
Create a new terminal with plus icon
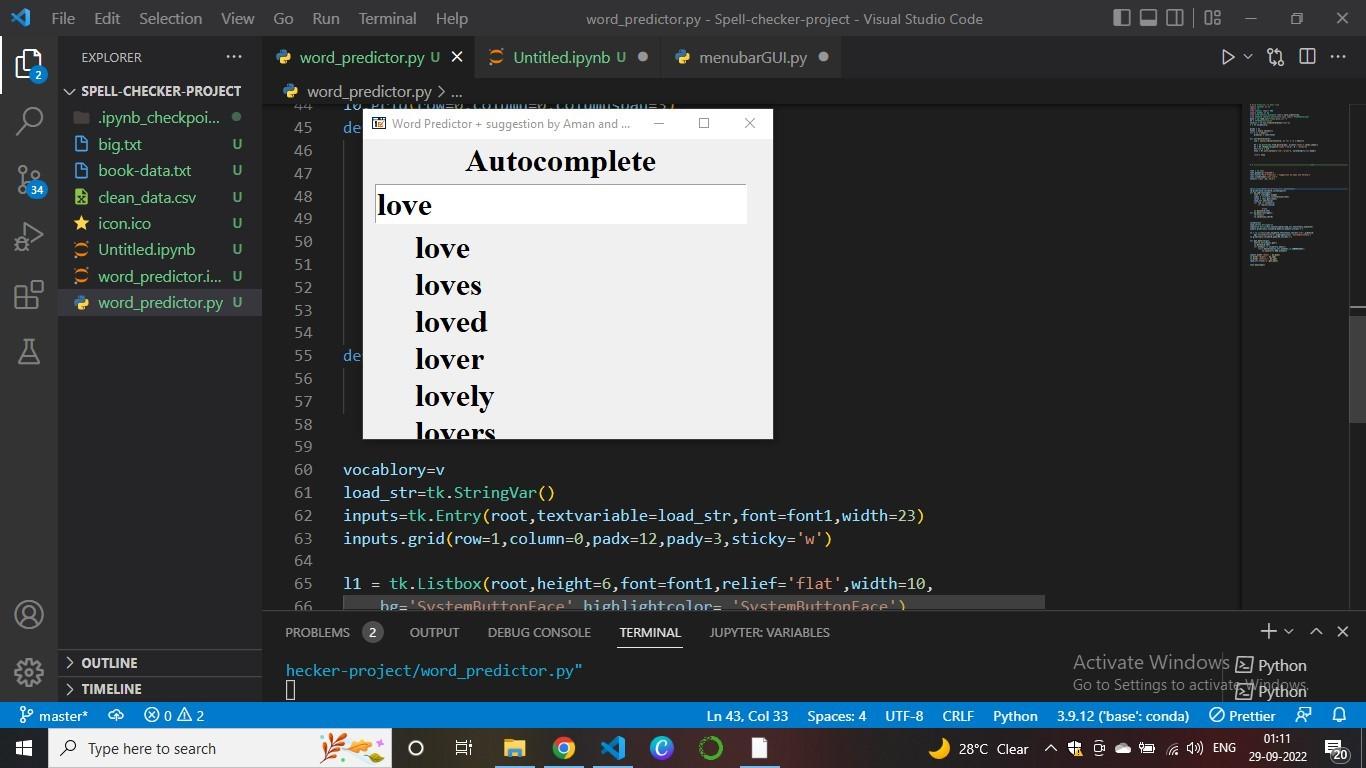point(1268,631)
